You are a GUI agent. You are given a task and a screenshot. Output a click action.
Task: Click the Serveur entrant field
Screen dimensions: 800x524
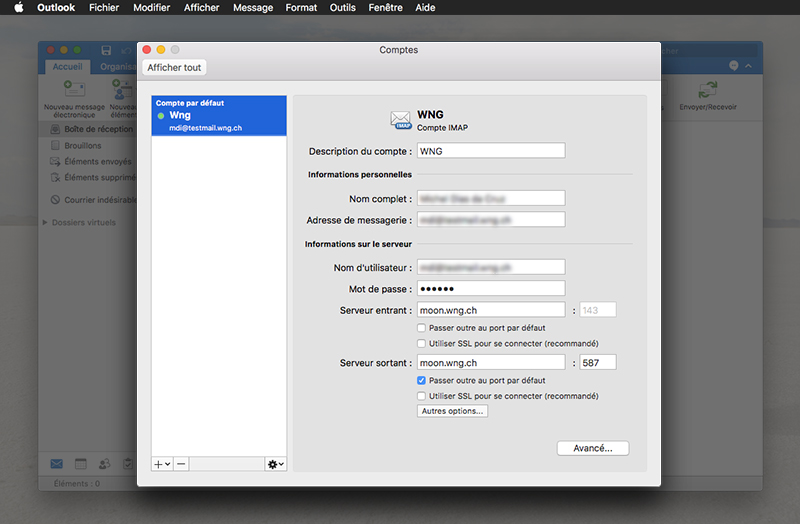pyautogui.click(x=491, y=310)
